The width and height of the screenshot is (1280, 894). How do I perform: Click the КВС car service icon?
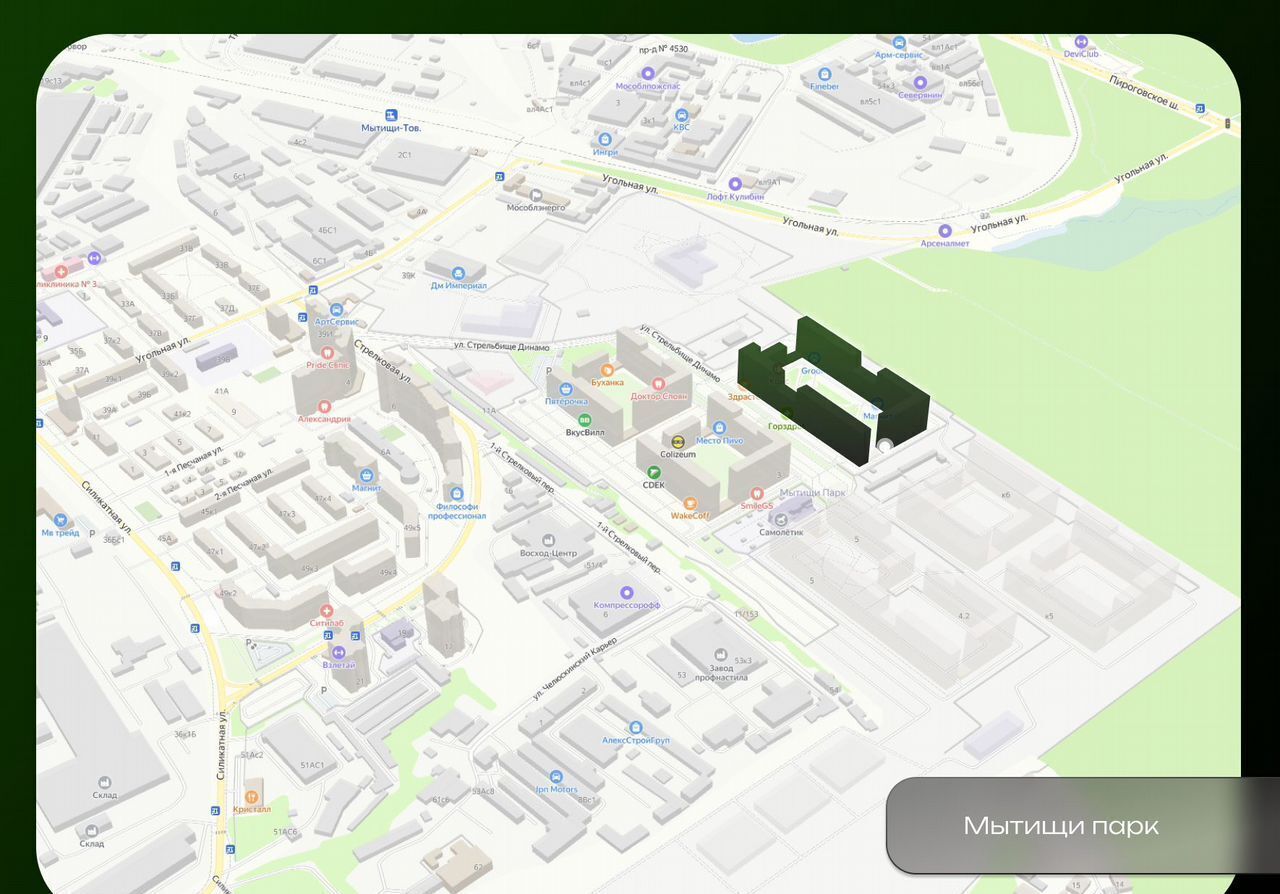tap(681, 113)
